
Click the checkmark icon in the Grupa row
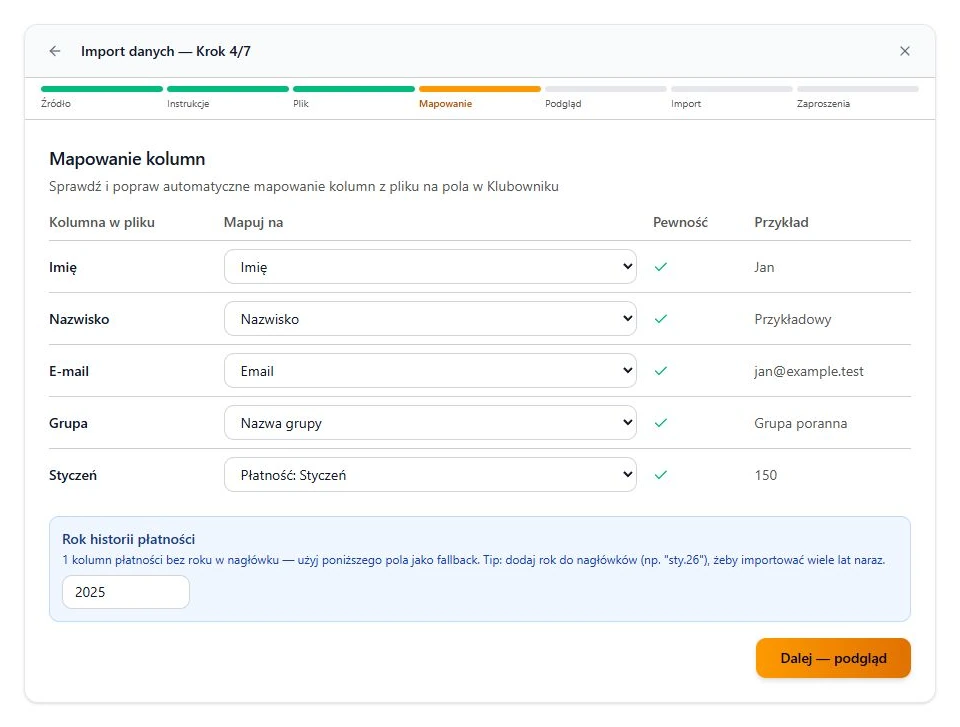661,423
